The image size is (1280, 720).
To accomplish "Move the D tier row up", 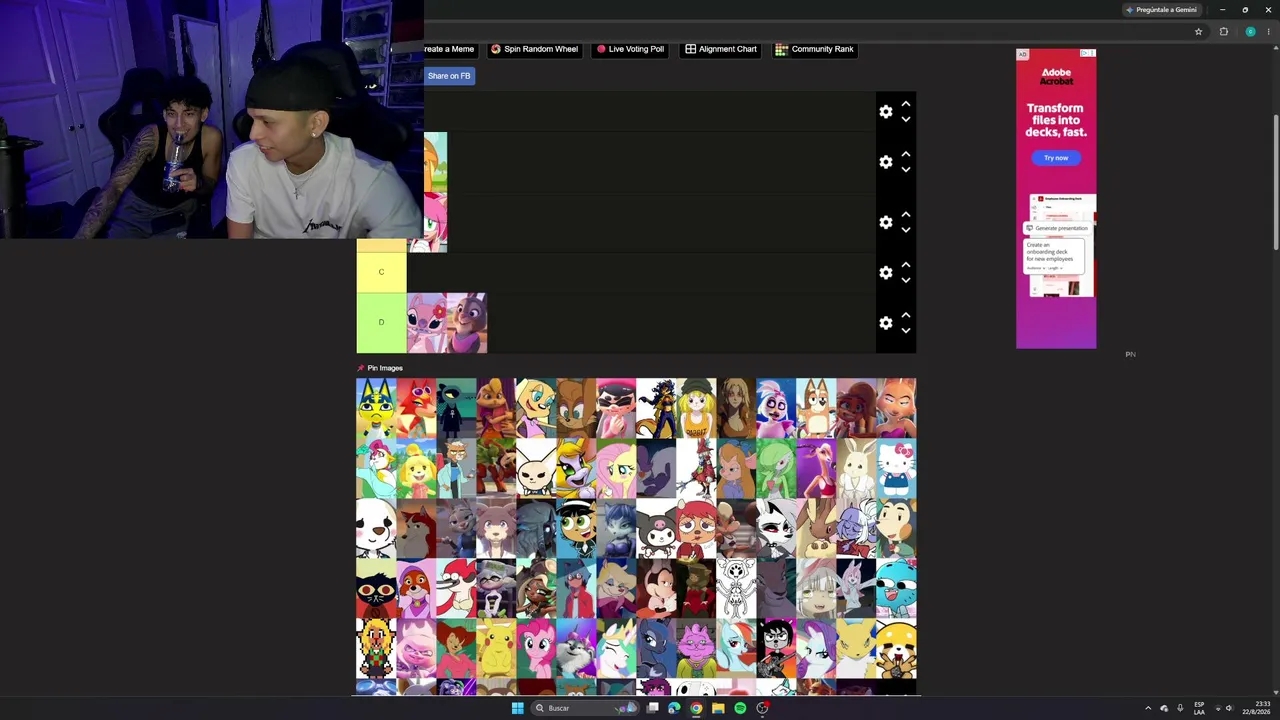I will click(x=906, y=315).
